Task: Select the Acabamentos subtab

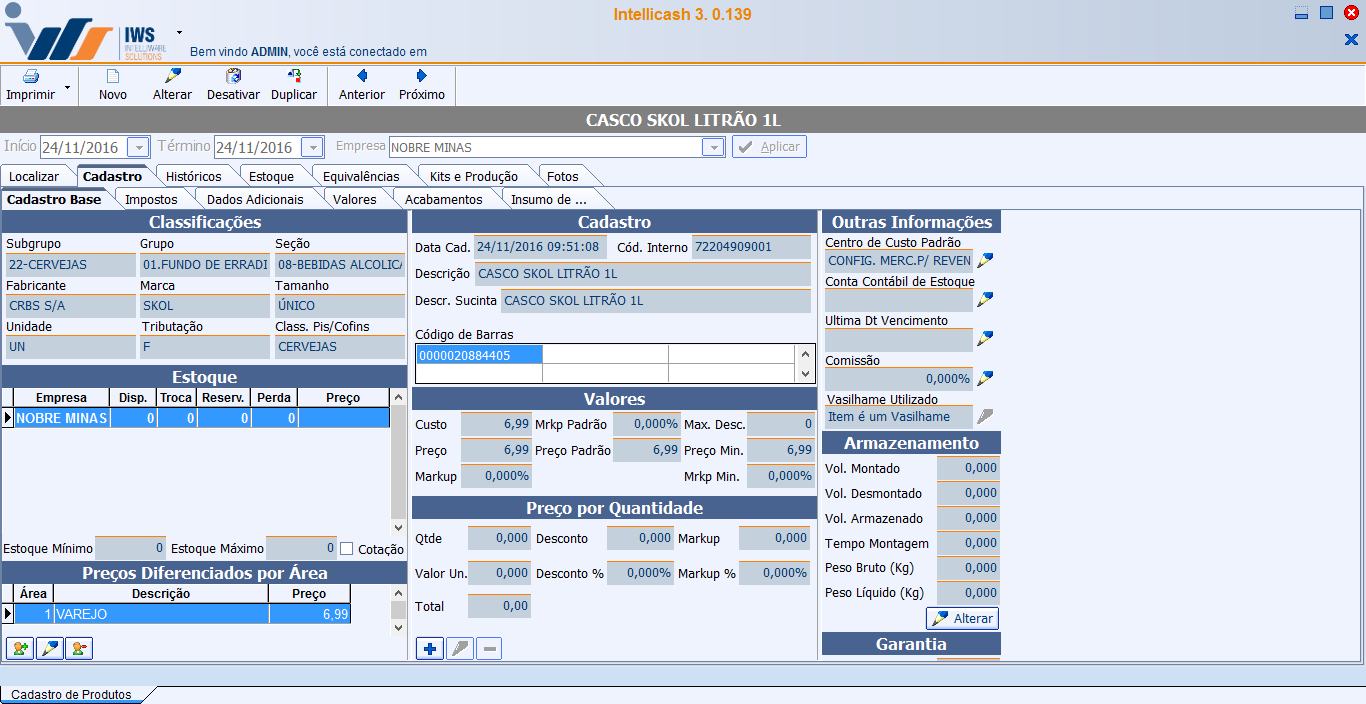Action: point(444,199)
